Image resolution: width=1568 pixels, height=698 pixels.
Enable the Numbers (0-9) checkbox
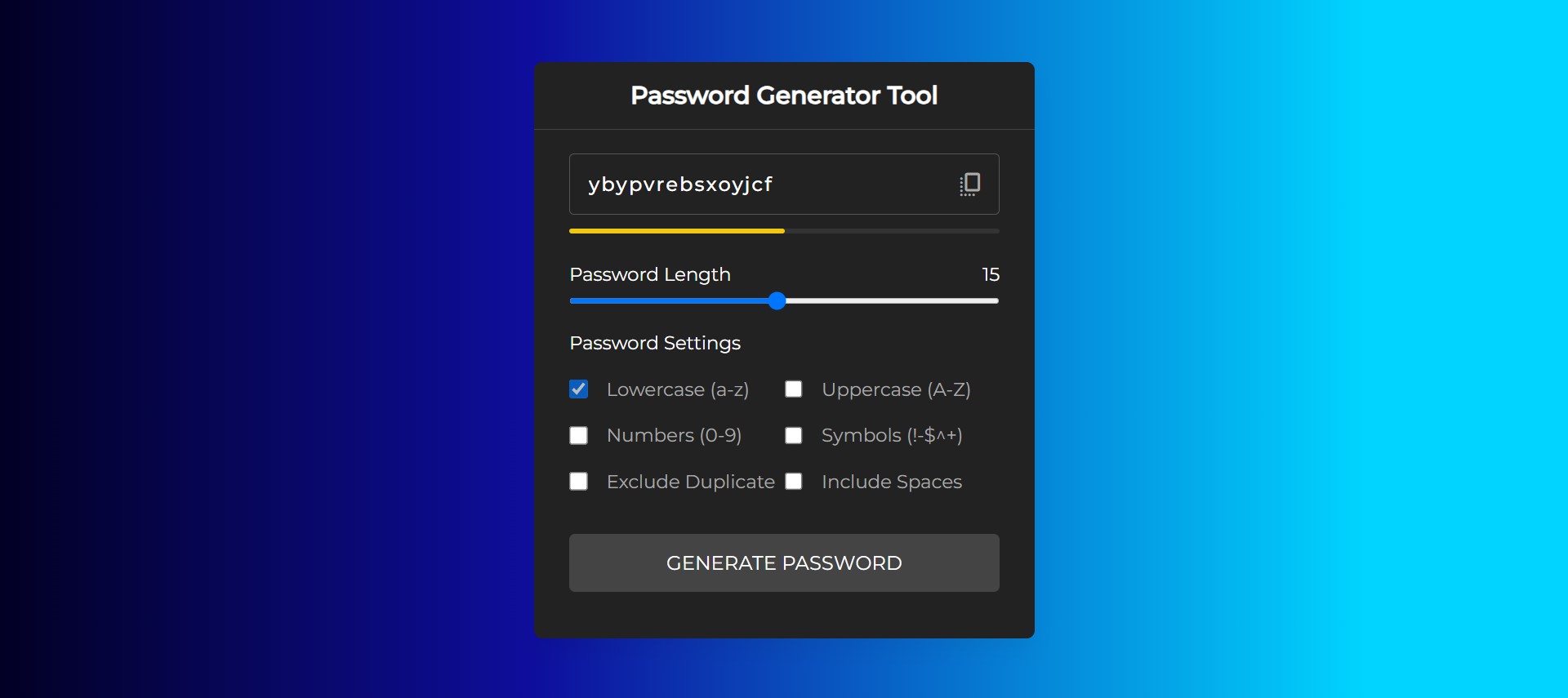pyautogui.click(x=579, y=436)
